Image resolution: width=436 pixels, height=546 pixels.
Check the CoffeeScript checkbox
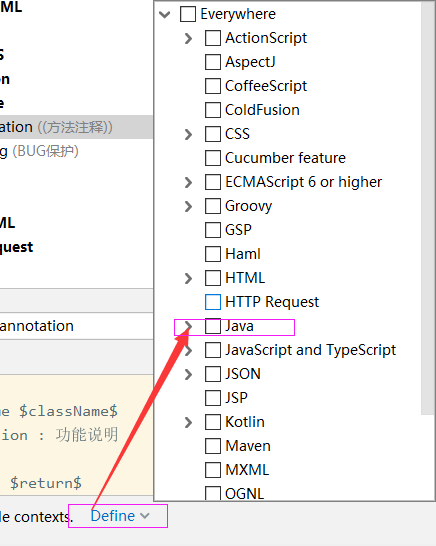point(213,86)
